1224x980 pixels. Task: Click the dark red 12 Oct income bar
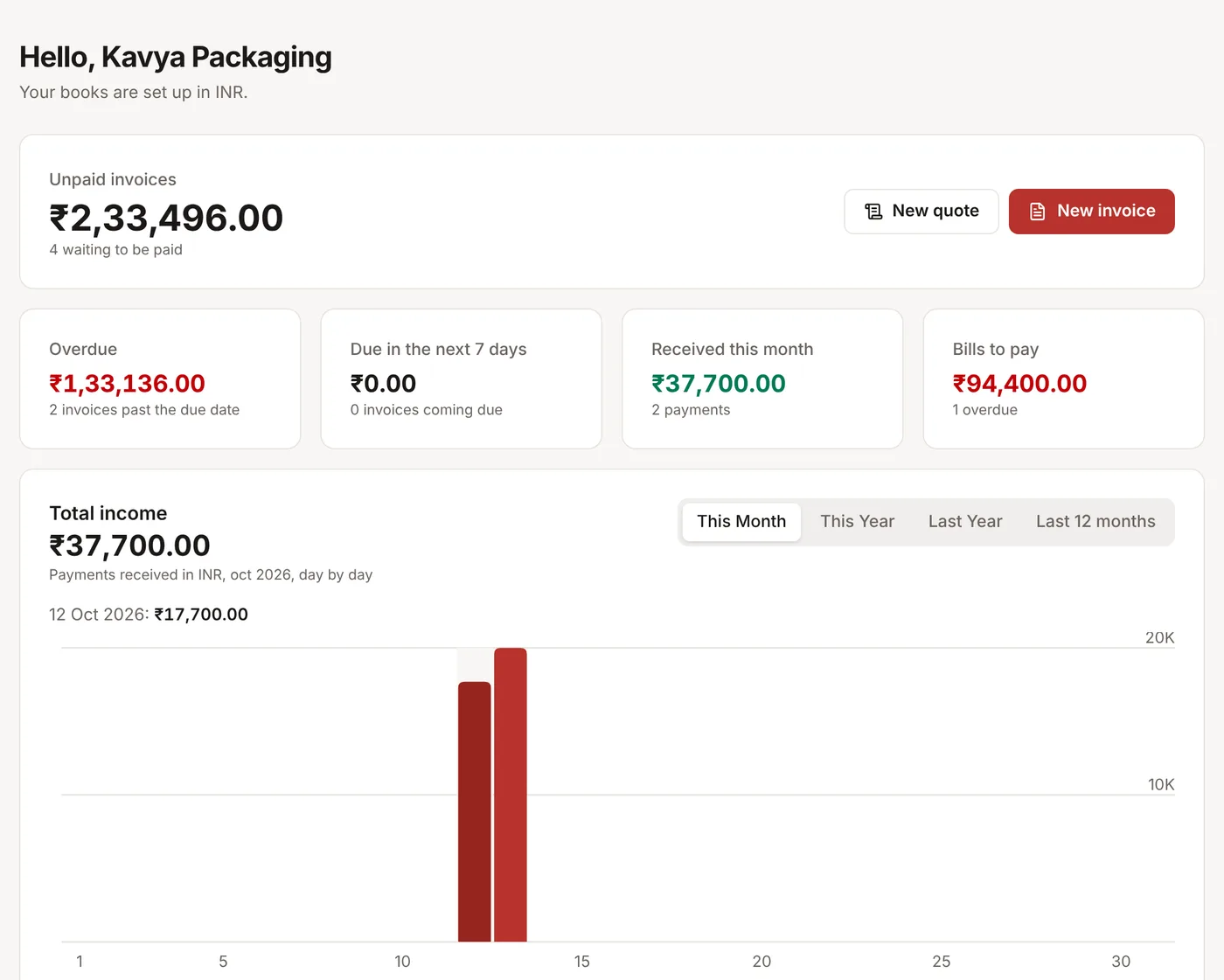click(x=474, y=811)
